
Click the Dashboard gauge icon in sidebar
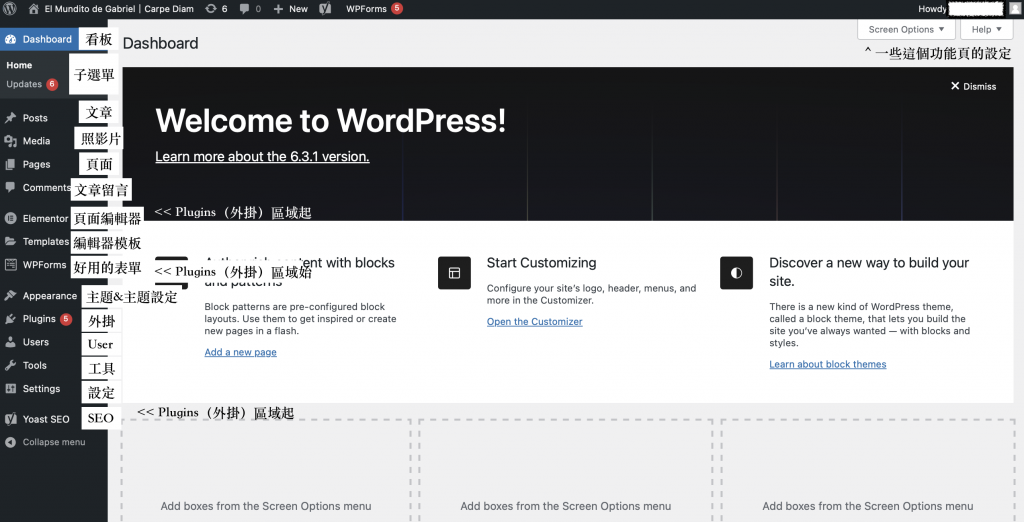pyautogui.click(x=10, y=39)
